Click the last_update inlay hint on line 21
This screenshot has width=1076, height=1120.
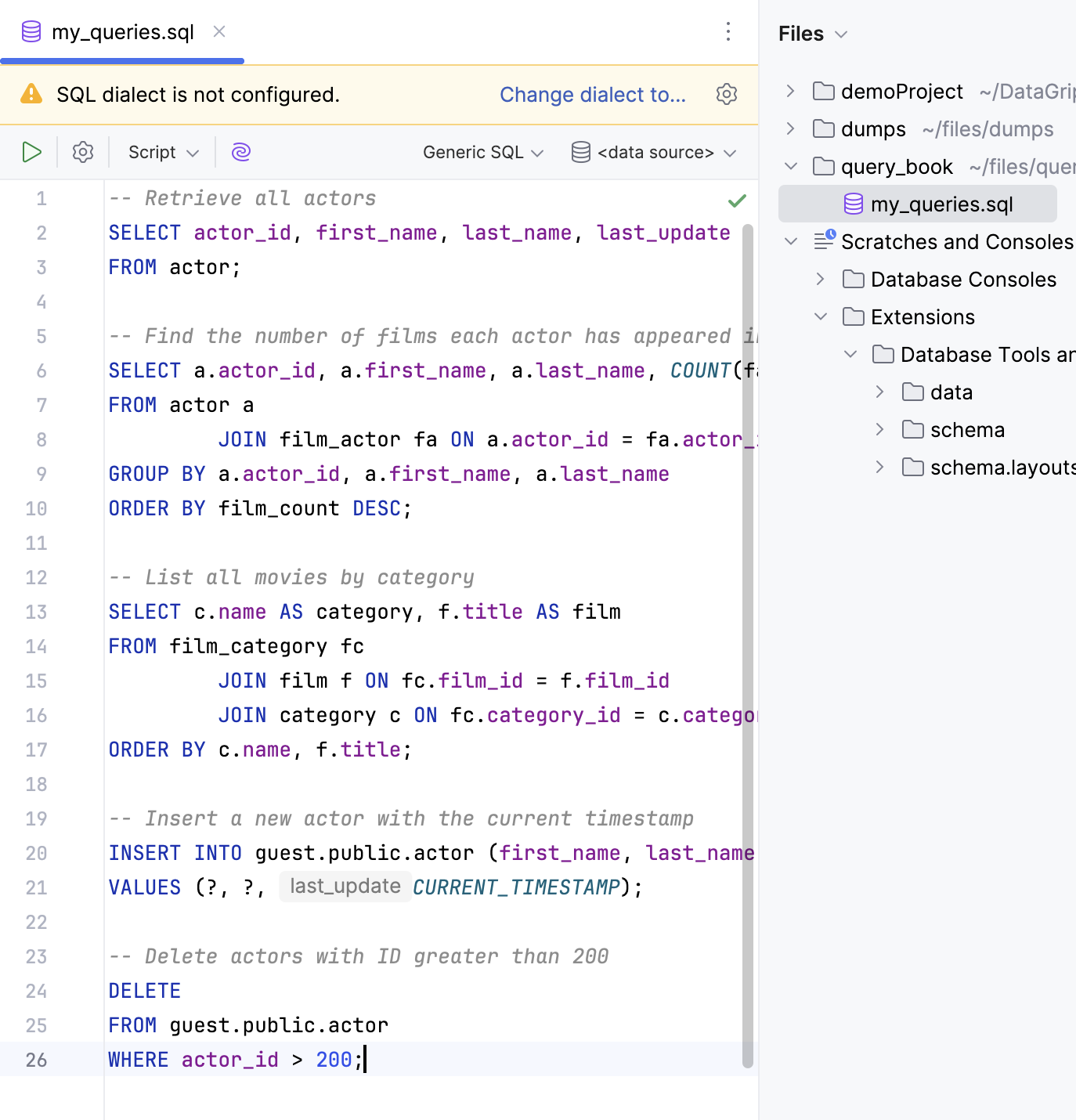pyautogui.click(x=345, y=886)
